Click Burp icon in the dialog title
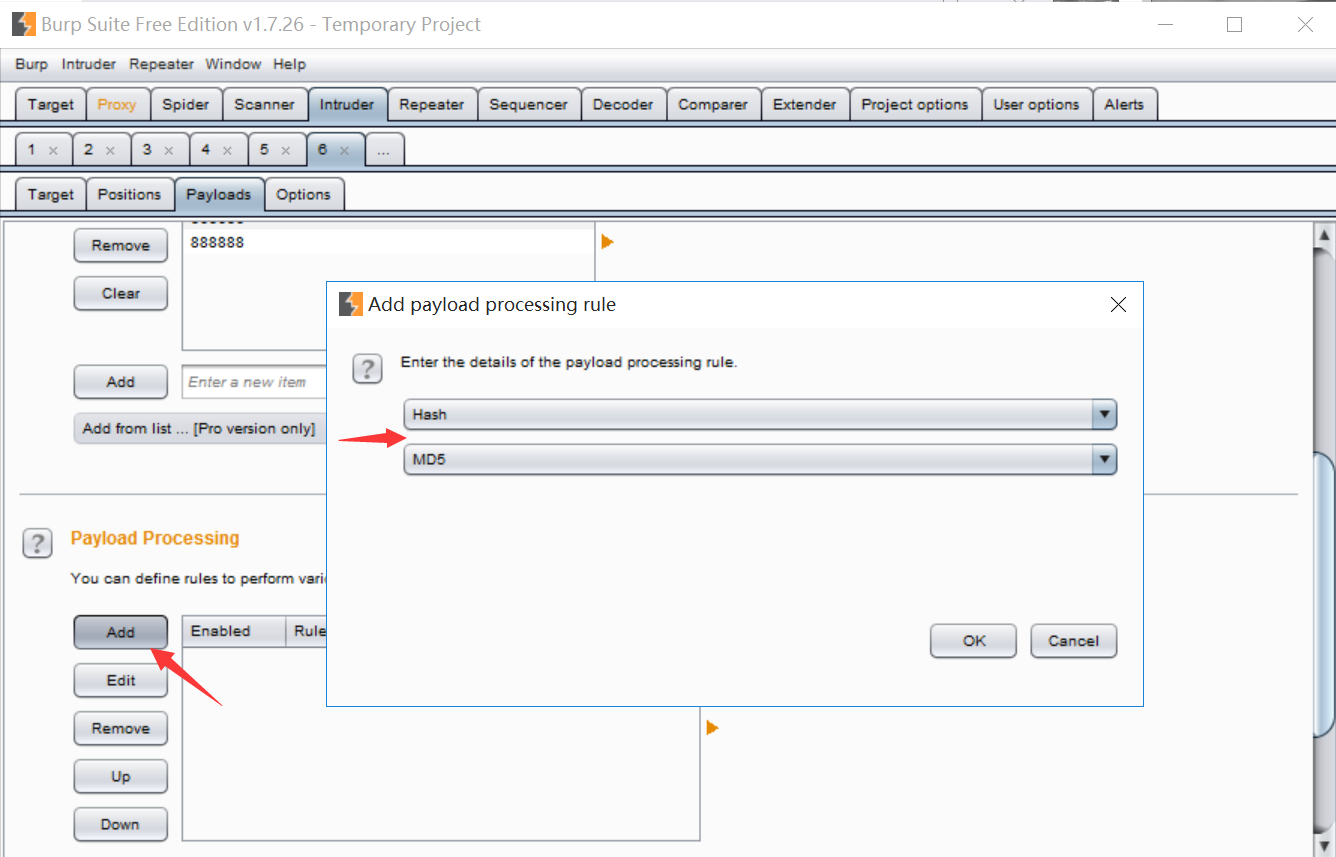The image size is (1336, 857). (351, 304)
